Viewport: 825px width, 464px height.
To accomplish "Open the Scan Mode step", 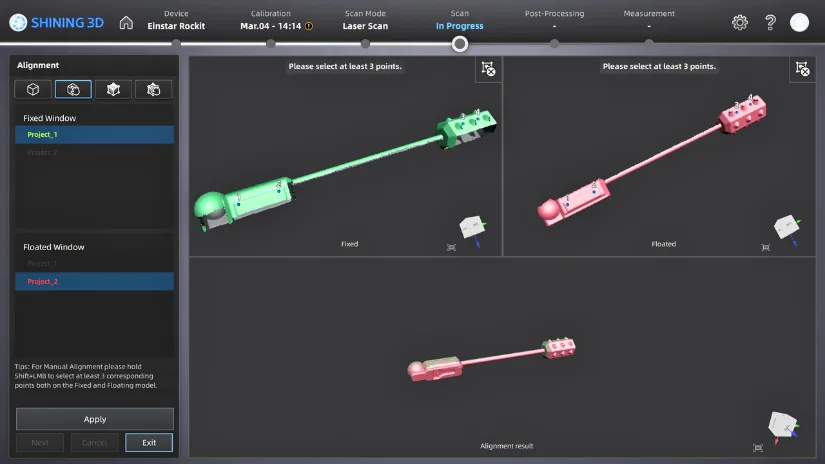I will click(x=365, y=20).
